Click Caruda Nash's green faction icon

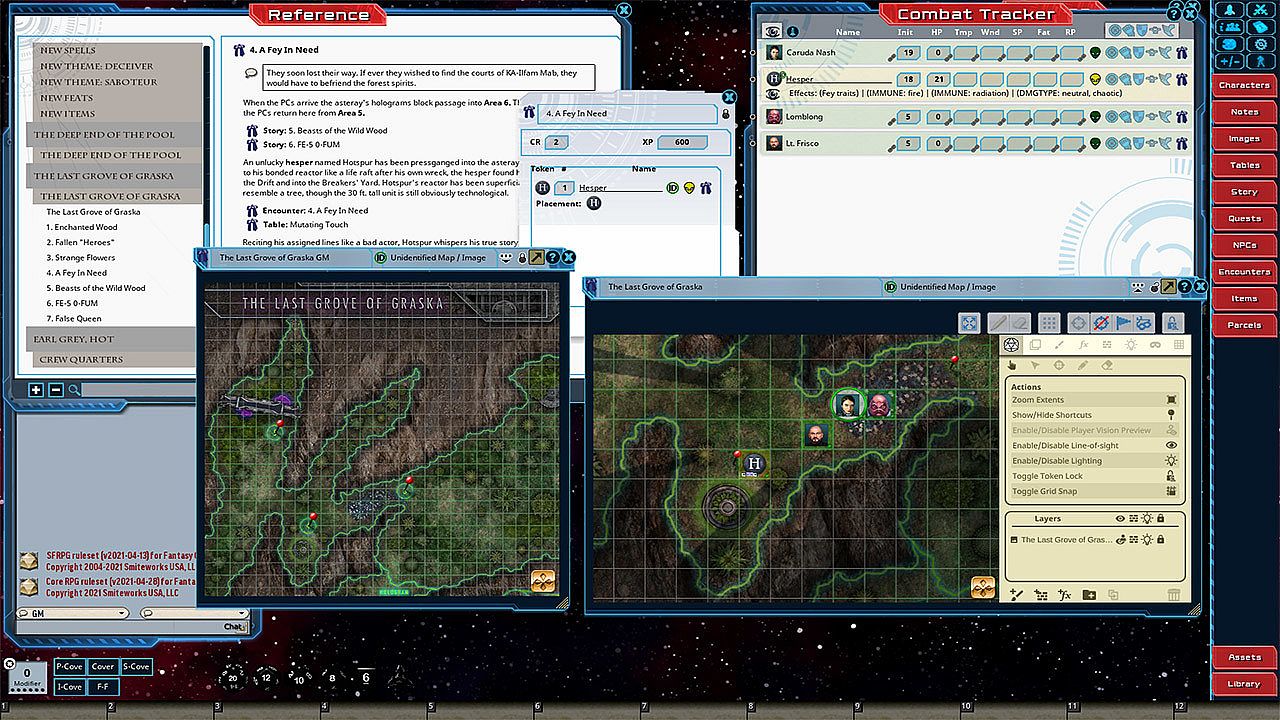(1095, 52)
